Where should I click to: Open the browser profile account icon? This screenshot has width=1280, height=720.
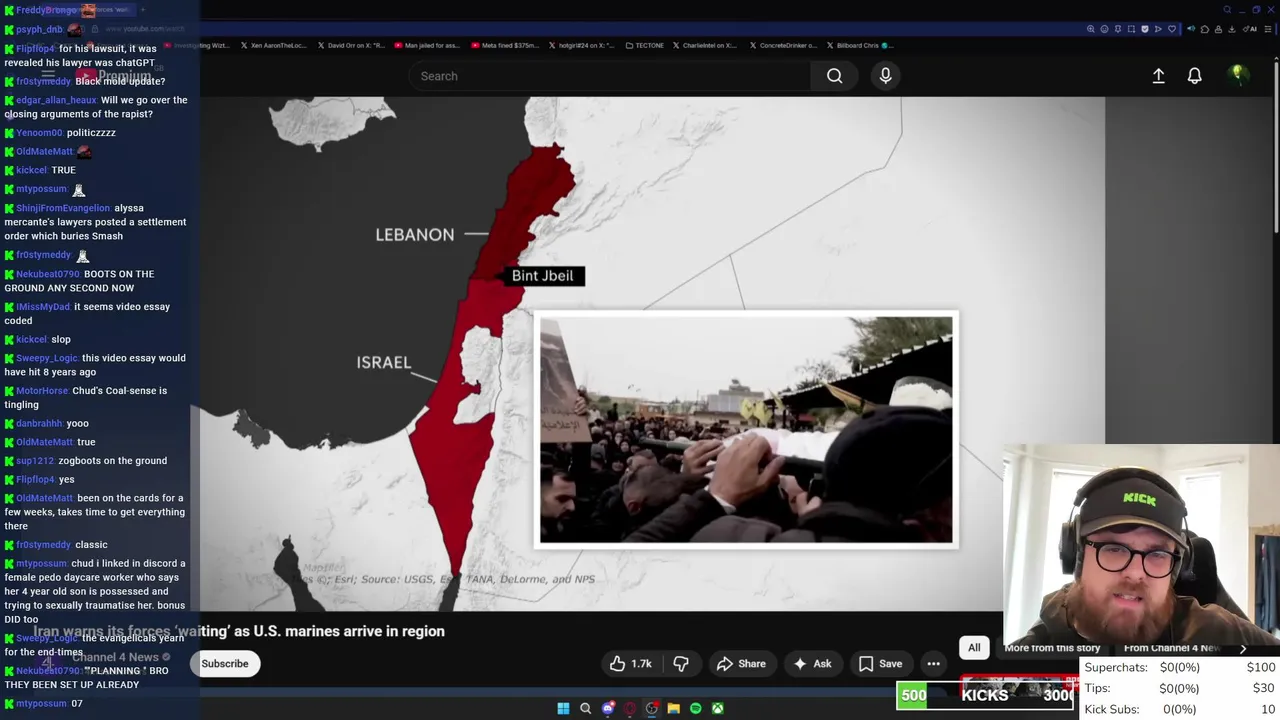point(1219,29)
